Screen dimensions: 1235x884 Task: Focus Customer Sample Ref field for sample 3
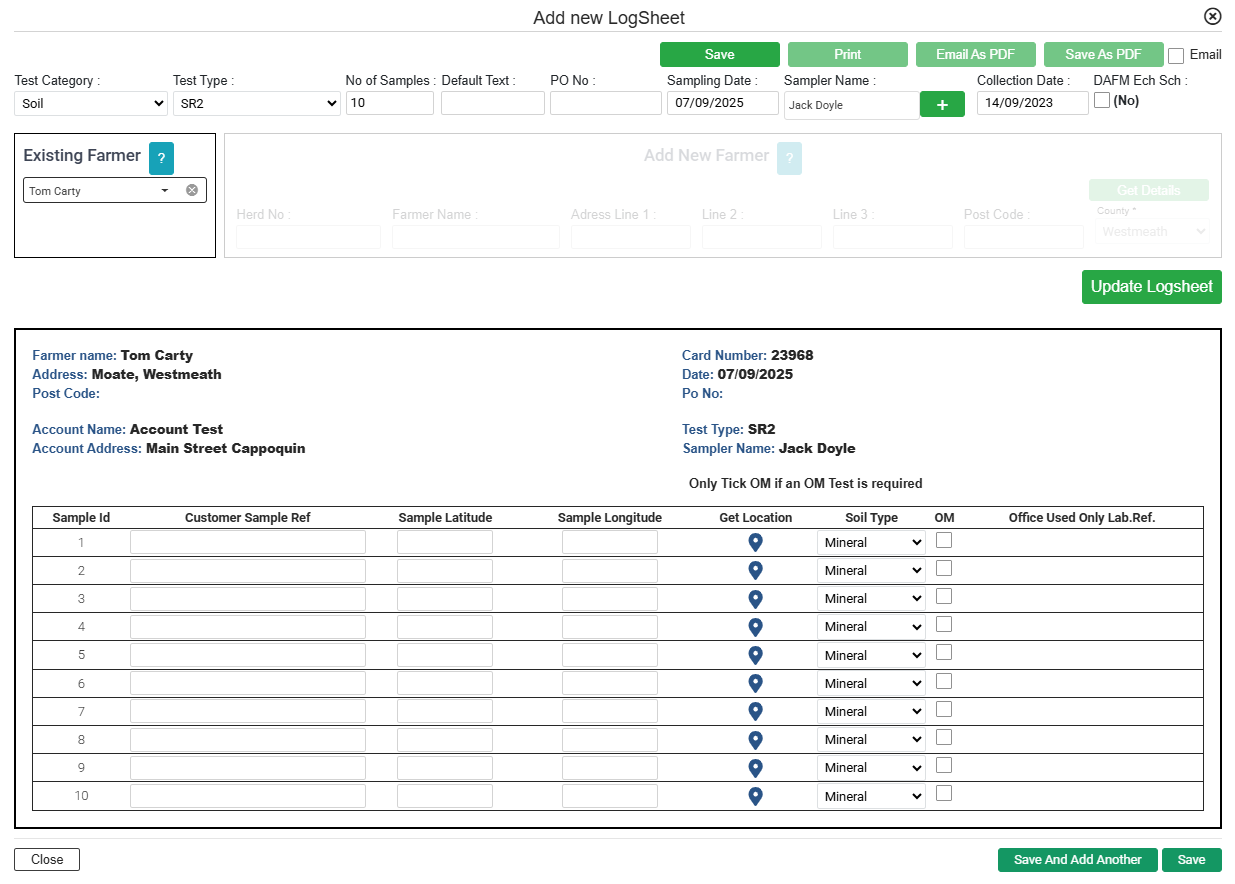[248, 599]
